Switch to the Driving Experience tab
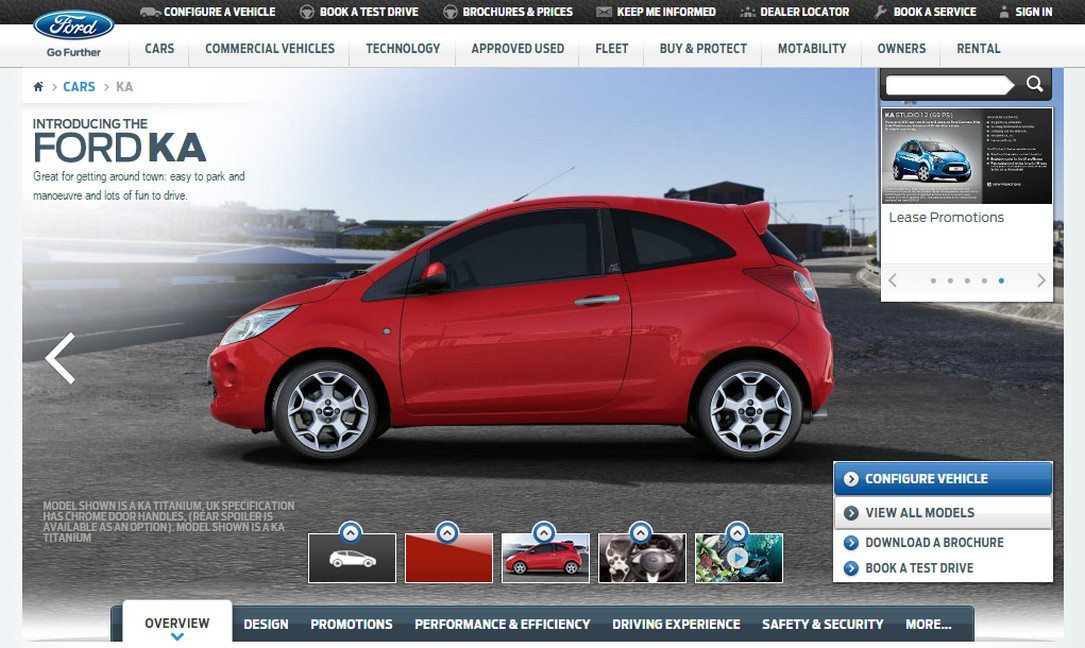1085x648 pixels. coord(676,624)
